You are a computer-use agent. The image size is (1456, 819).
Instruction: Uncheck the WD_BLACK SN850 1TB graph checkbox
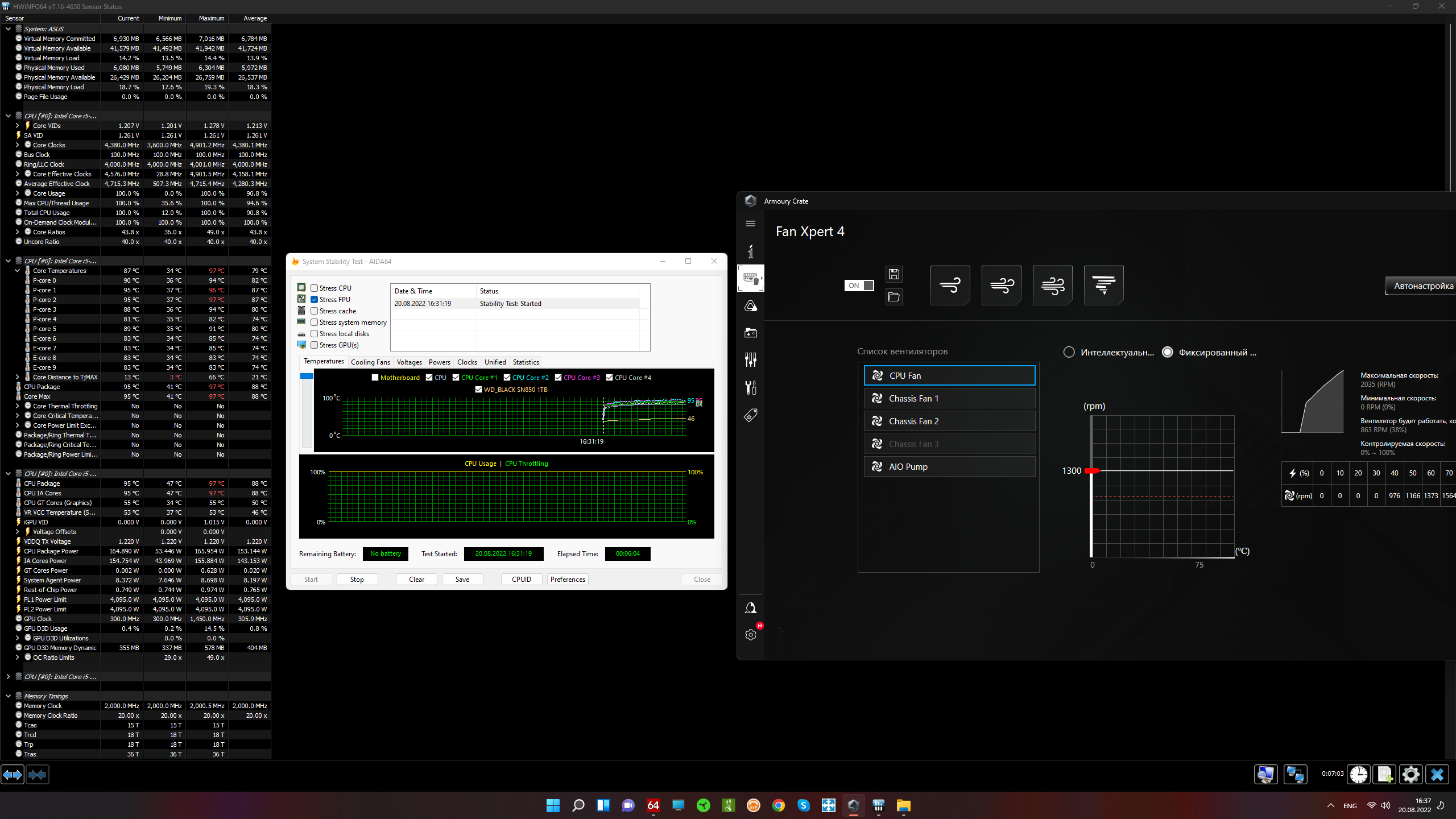point(478,390)
